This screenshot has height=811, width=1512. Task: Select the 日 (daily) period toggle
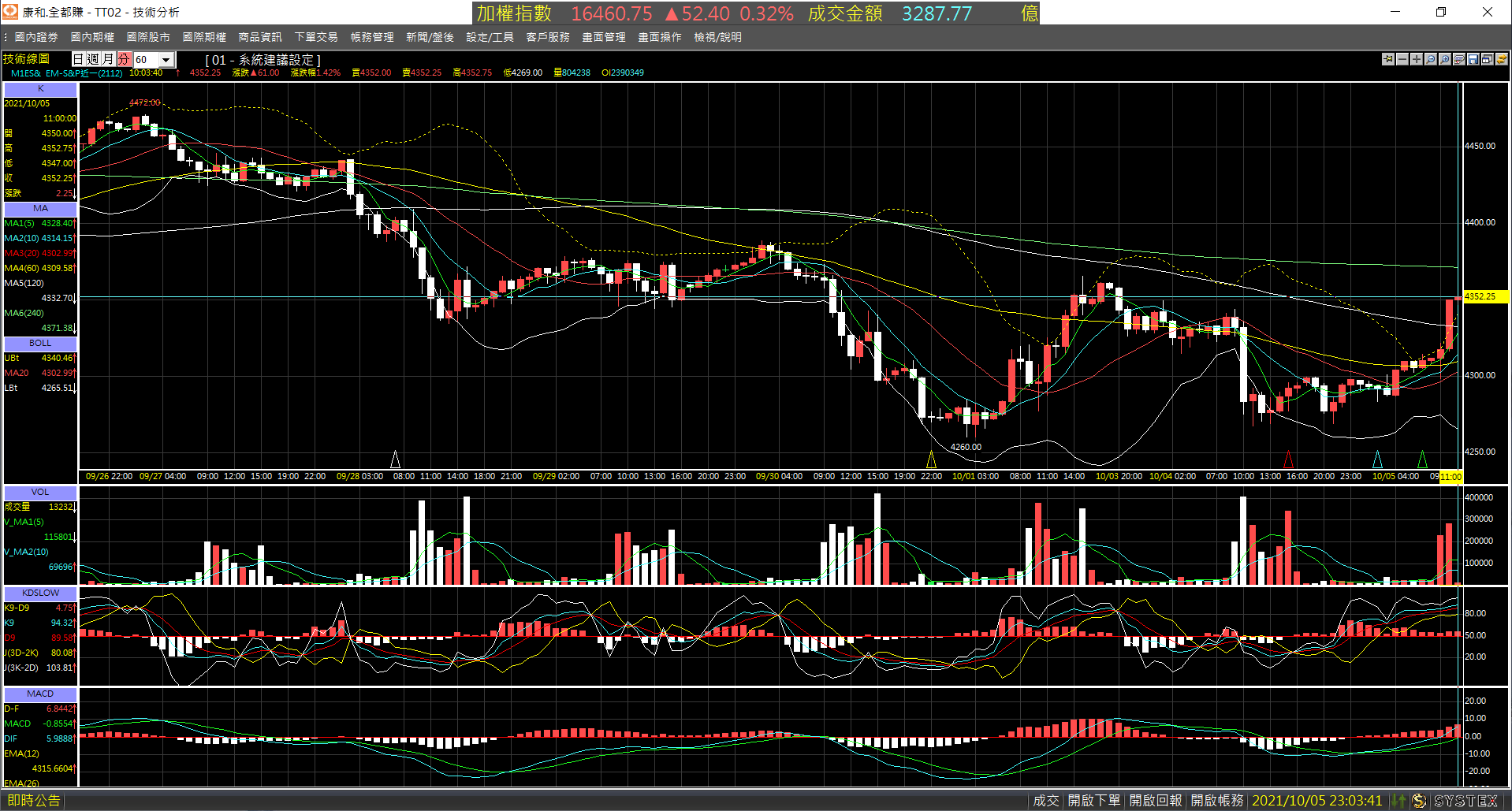point(78,59)
